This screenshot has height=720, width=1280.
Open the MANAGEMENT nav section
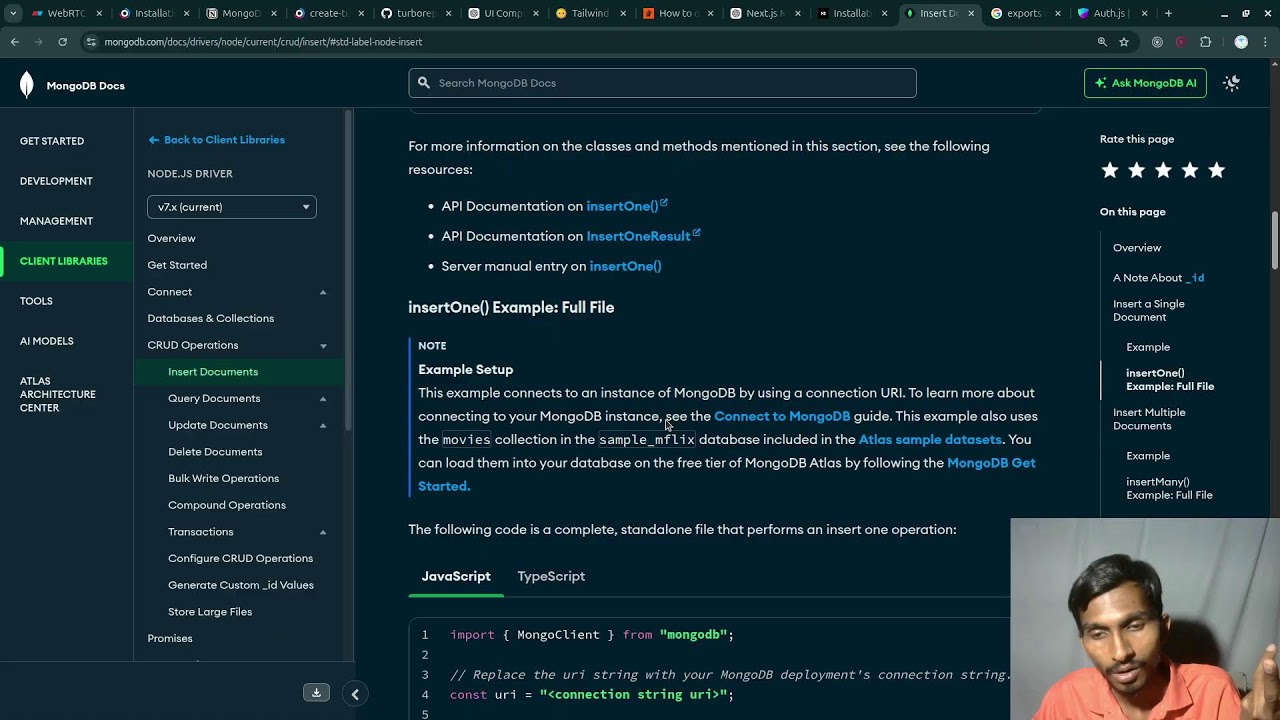(56, 221)
